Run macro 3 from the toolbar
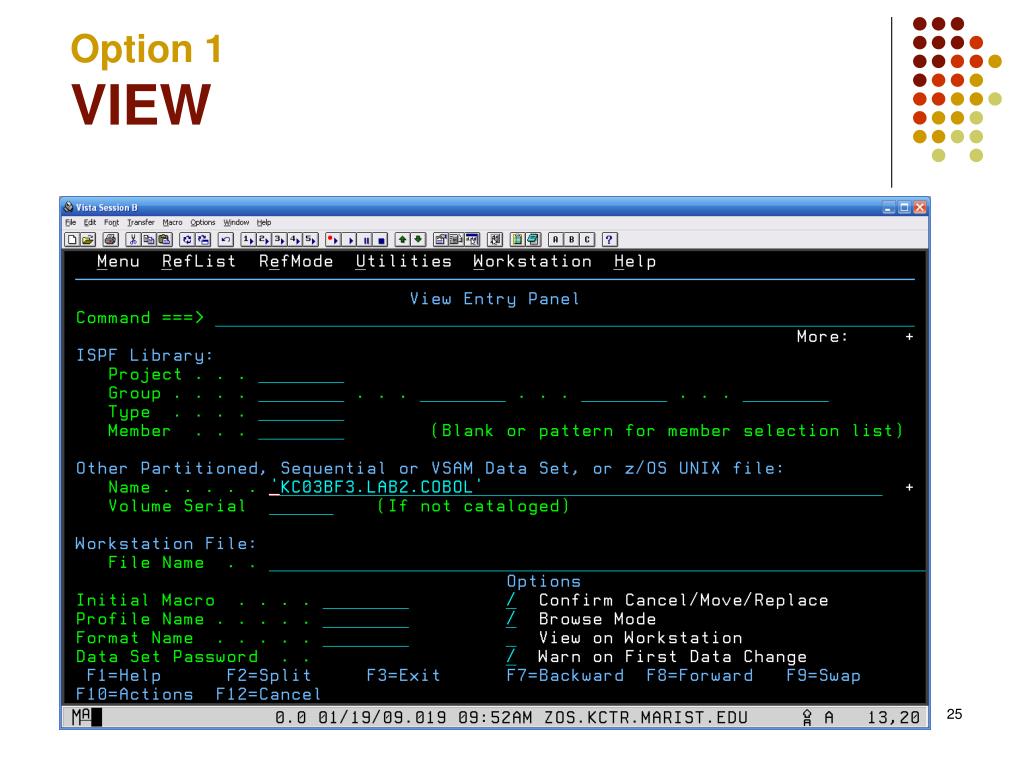1024x768 pixels. 280,240
